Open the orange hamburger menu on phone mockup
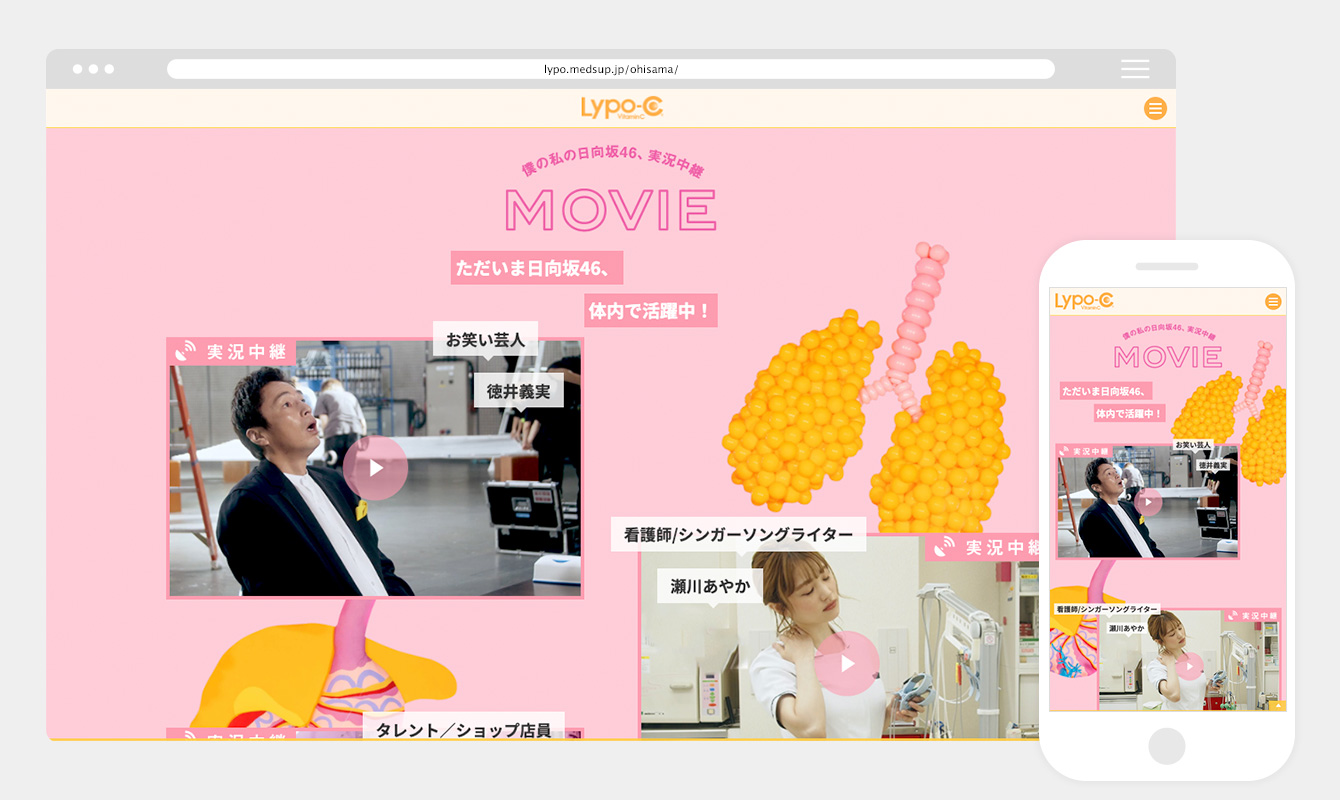Viewport: 1340px width, 800px height. click(x=1273, y=301)
